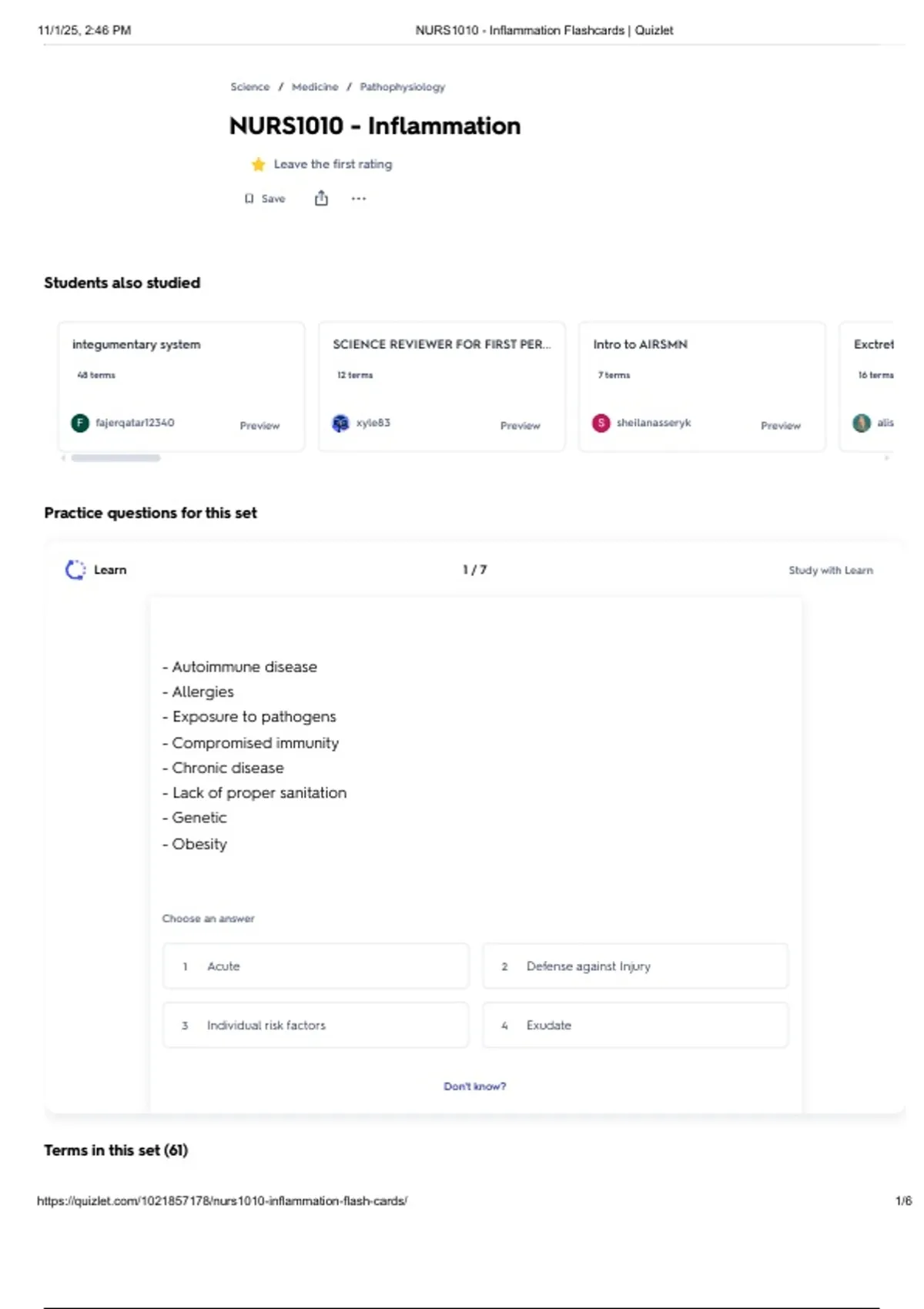The image size is (924, 1309).
Task: Click the horizontal carousel scrollbar
Action: [x=115, y=458]
